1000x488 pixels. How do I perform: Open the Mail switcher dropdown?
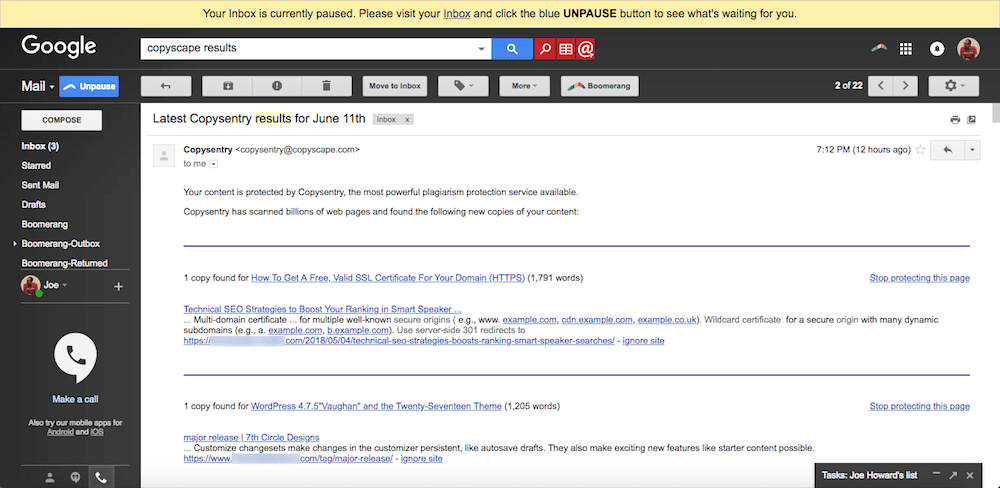pos(38,86)
